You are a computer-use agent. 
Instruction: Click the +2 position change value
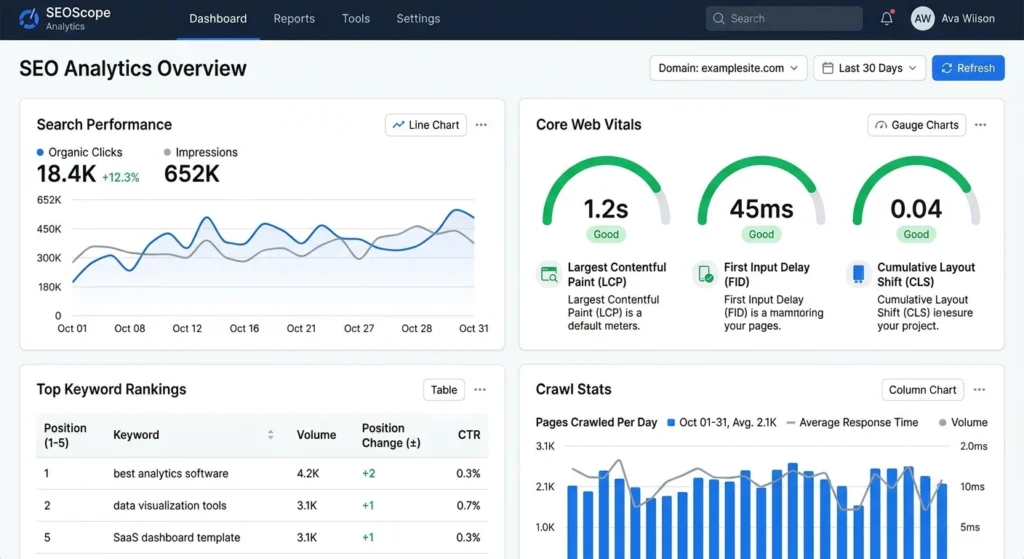368,473
